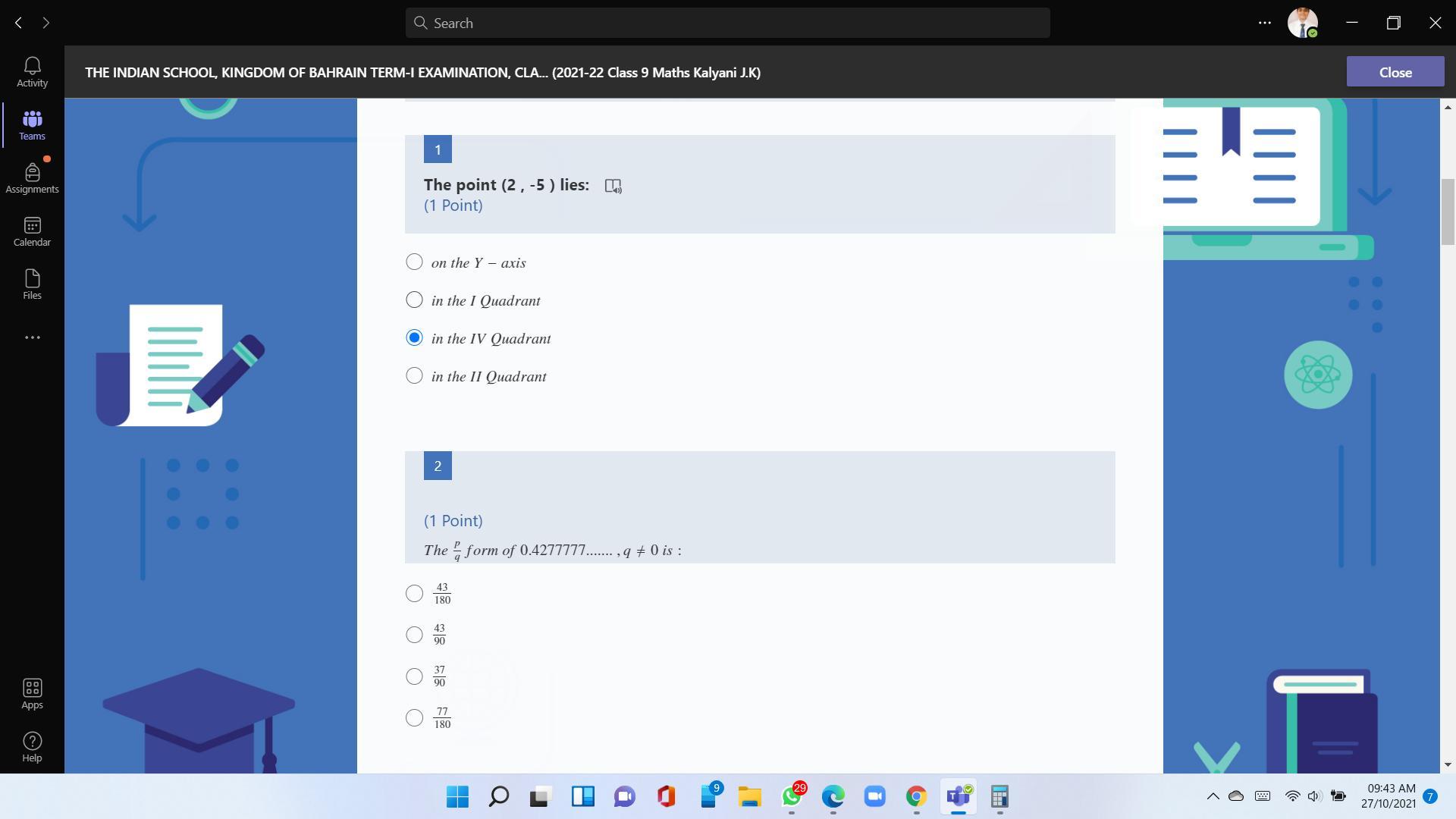The image size is (1456, 819).
Task: Select 'in the II Quadrant' radio button
Action: click(x=414, y=376)
